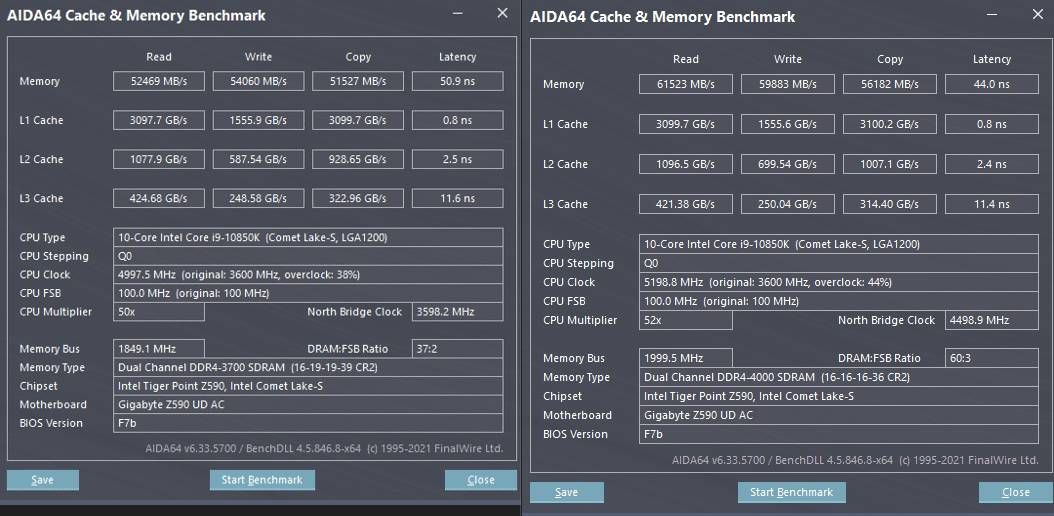Click DDR4-3700 SDRAM memory type row
This screenshot has height=516, width=1054.
pyautogui.click(x=308, y=368)
